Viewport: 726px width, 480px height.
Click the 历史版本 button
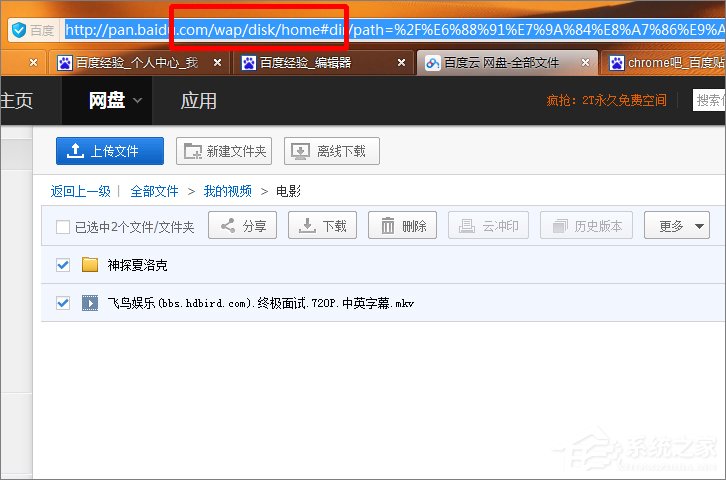tap(586, 225)
